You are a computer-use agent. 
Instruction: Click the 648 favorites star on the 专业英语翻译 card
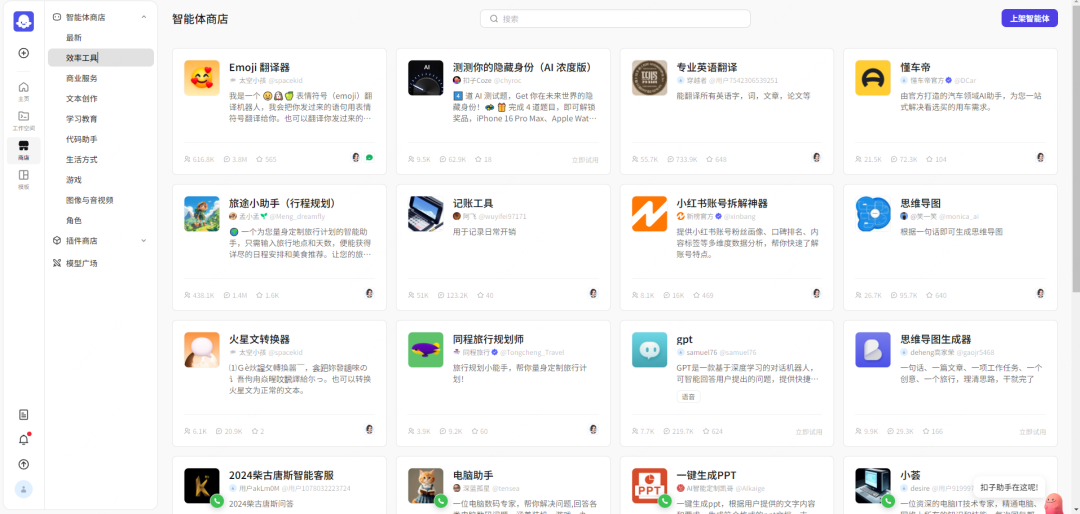click(716, 159)
